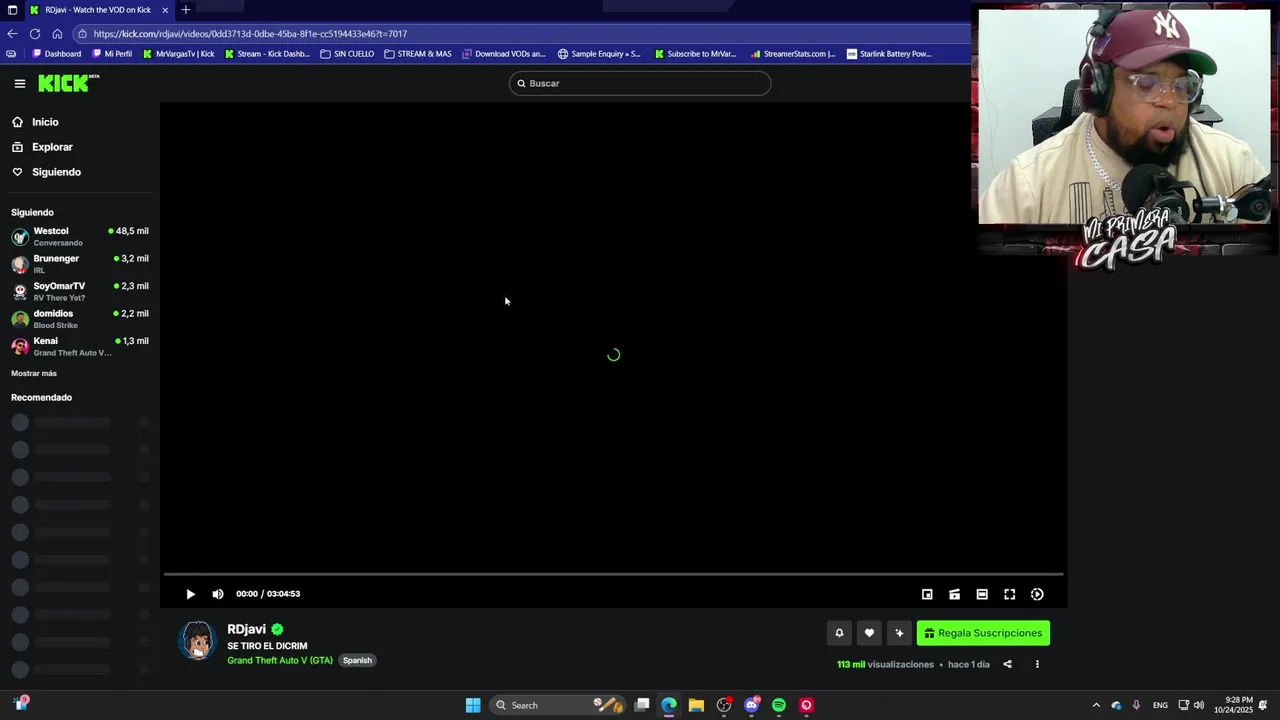
Task: Toggle picture-in-picture mode icon
Action: [927, 594]
